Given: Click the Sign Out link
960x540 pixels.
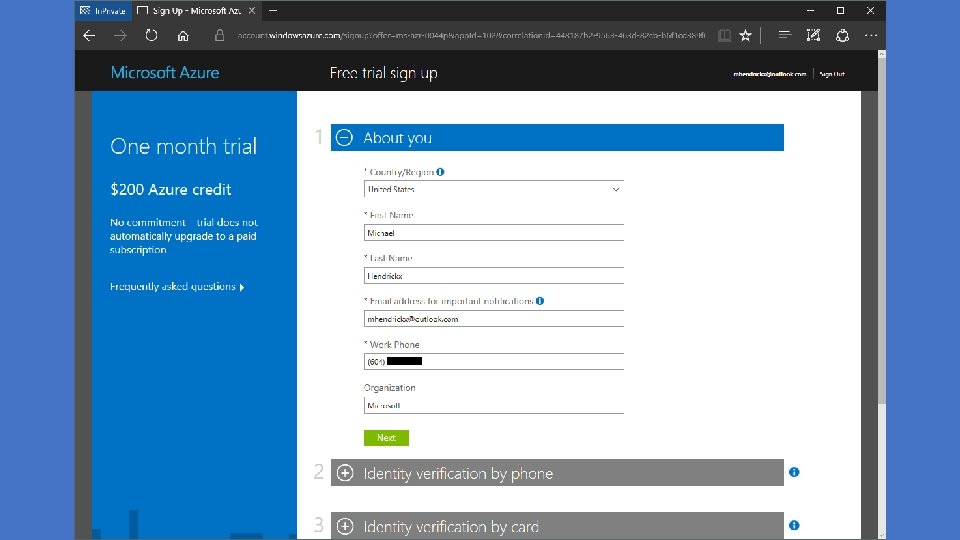Looking at the screenshot, I should tap(831, 74).
